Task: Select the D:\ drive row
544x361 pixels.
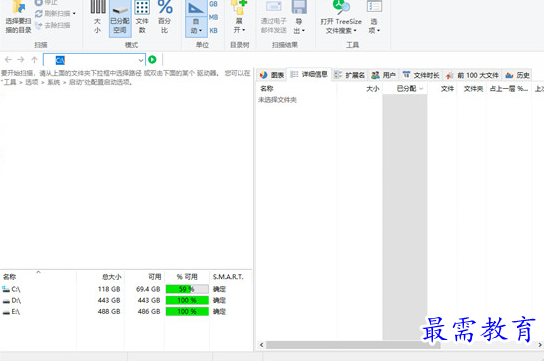Action: tap(126, 300)
